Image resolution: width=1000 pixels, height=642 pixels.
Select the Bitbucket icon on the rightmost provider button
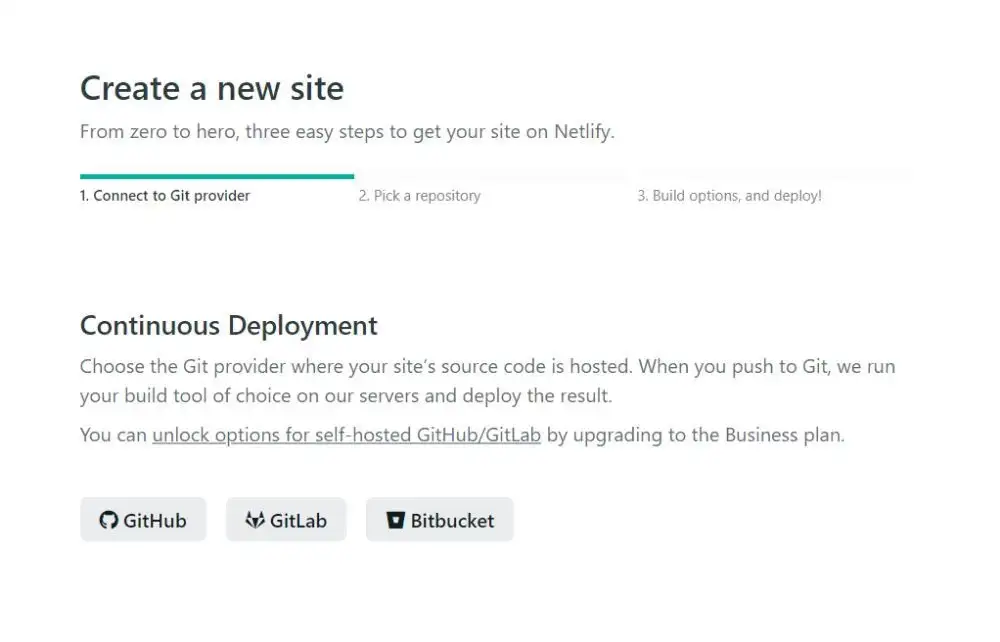coord(394,519)
